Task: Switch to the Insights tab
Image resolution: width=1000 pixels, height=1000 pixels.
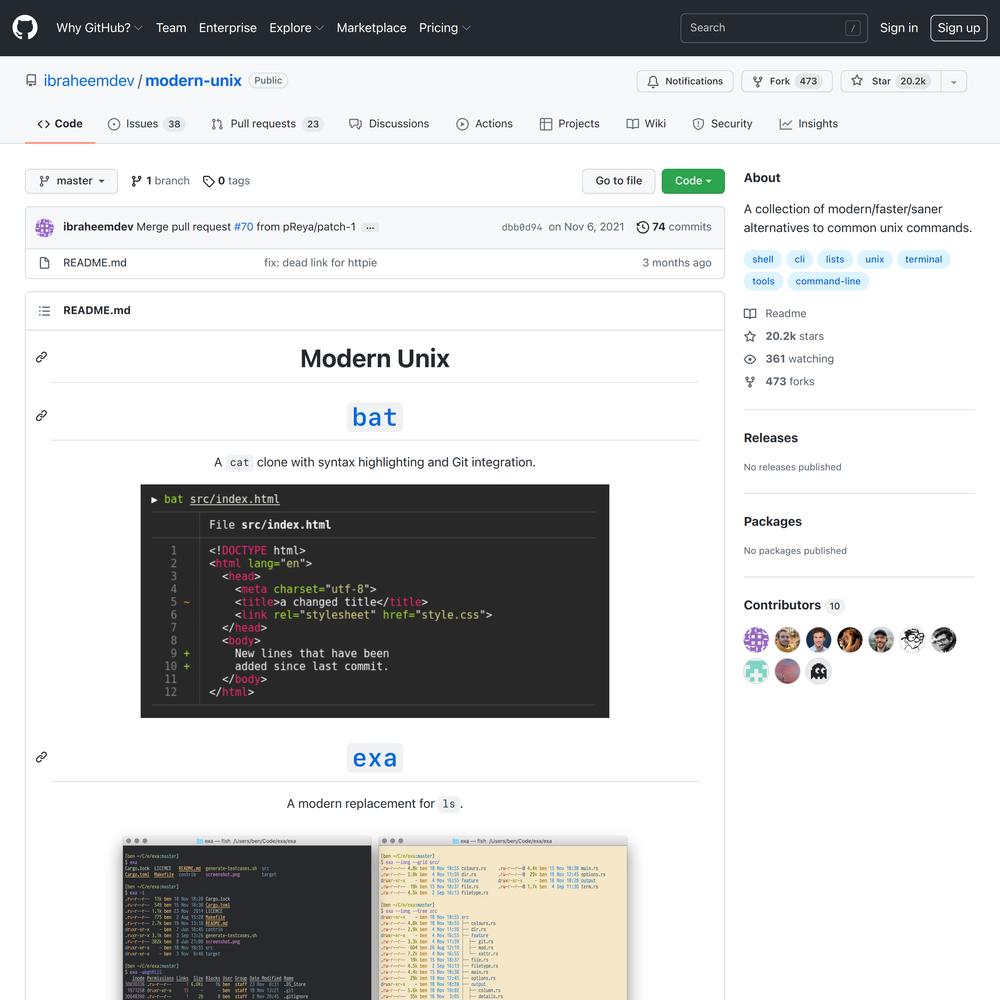Action: pyautogui.click(x=809, y=124)
